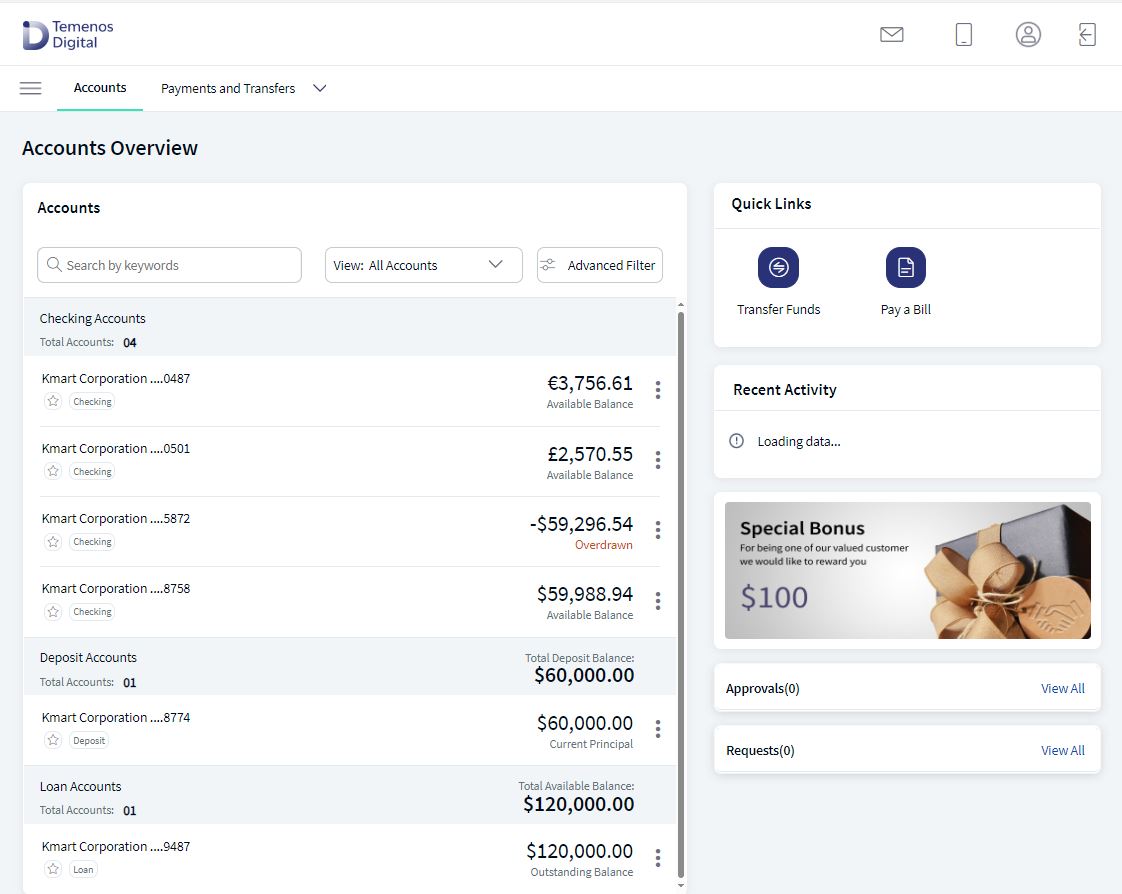Click the Recent Activity info icon

pyautogui.click(x=736, y=441)
